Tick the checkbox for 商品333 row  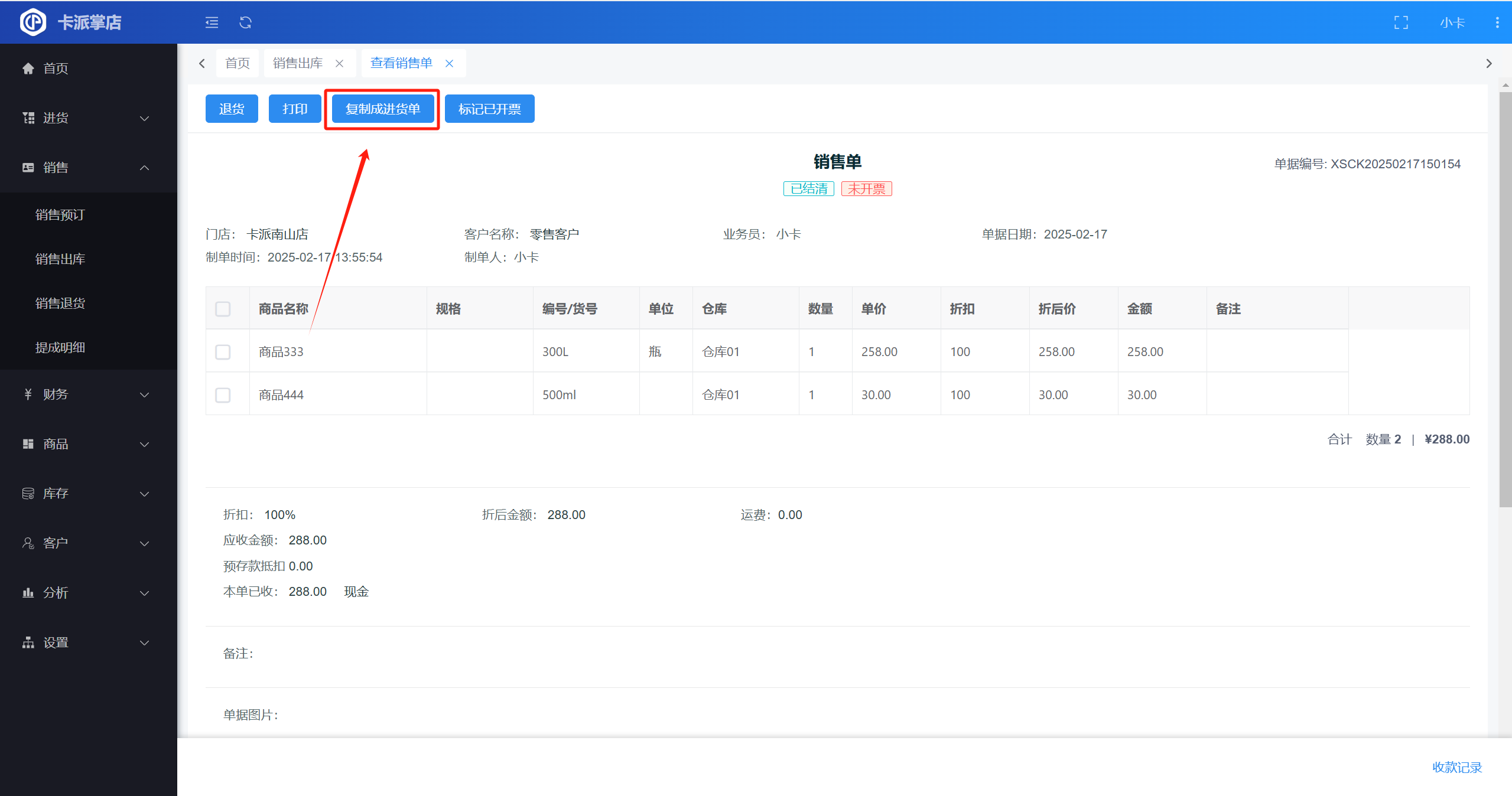223,352
